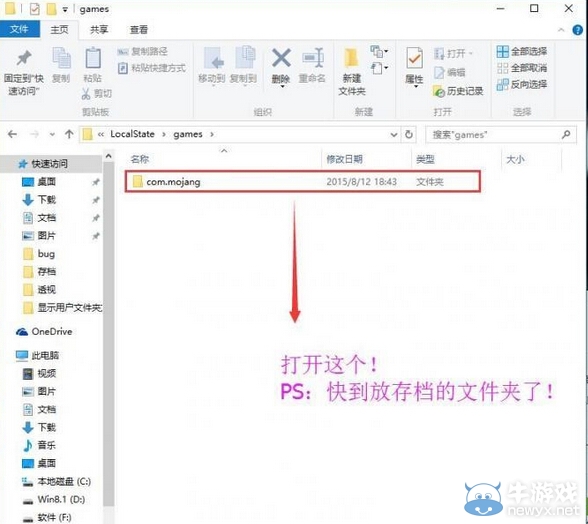Choose Copy path in clipboard group
This screenshot has height=524, width=588.
pos(142,51)
